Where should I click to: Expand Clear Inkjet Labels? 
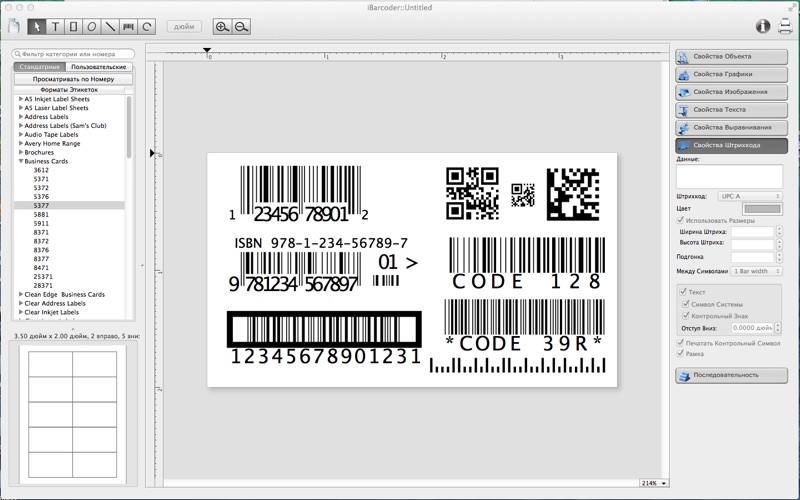tap(21, 312)
